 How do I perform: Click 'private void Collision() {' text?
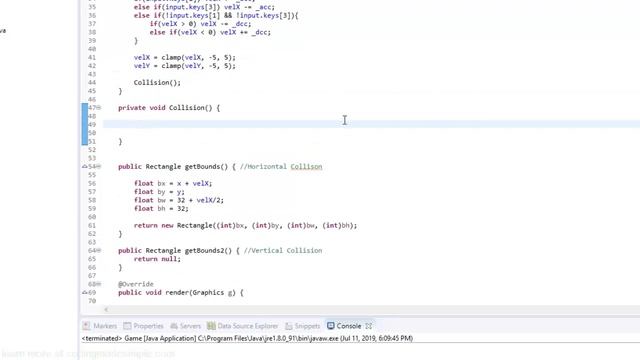pyautogui.click(x=169, y=108)
